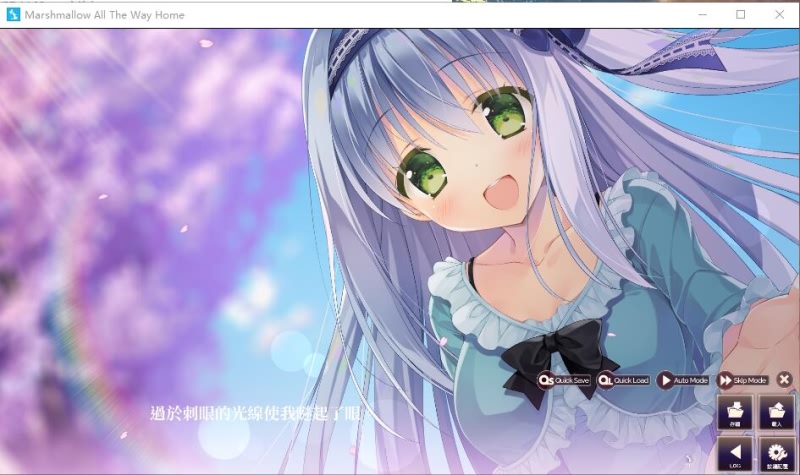Open the gear settings button
This screenshot has width=800, height=475.
[x=777, y=453]
